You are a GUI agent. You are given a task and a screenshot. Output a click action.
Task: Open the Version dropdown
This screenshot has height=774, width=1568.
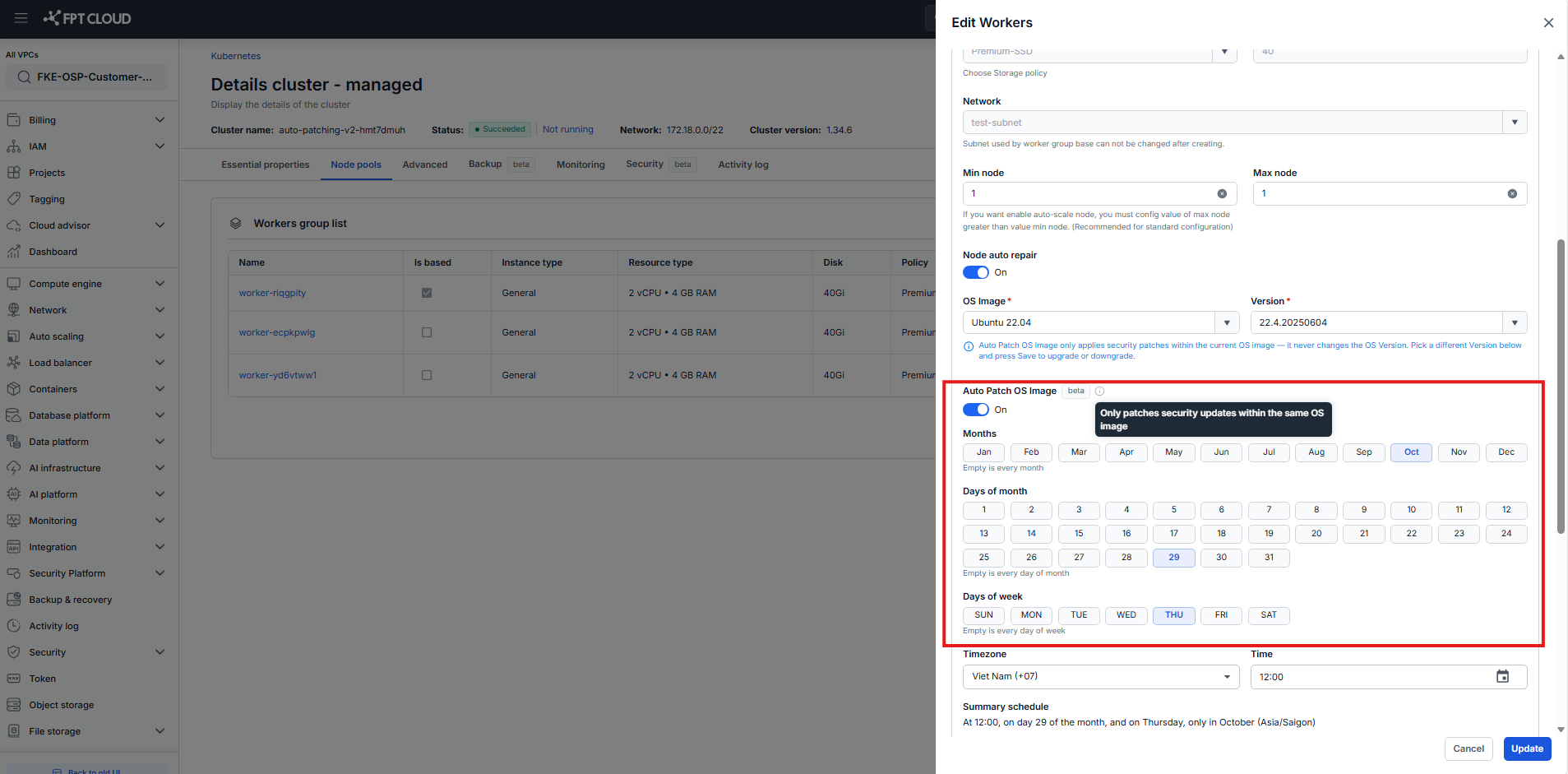1515,322
